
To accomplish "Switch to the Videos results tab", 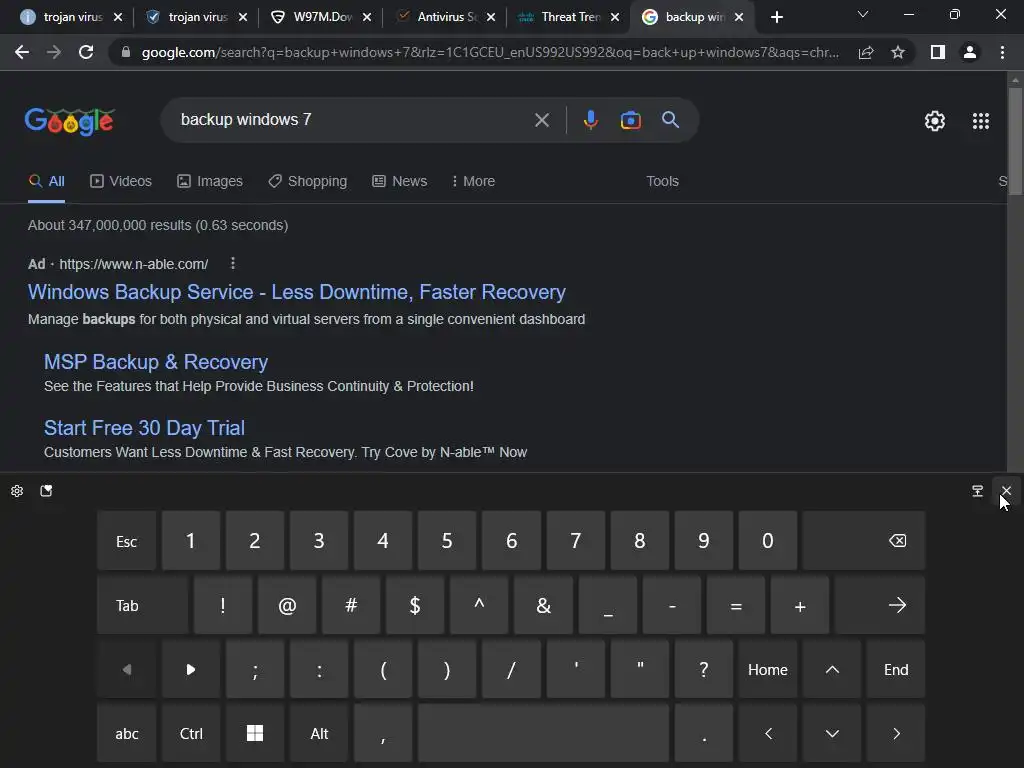I will tap(121, 181).
